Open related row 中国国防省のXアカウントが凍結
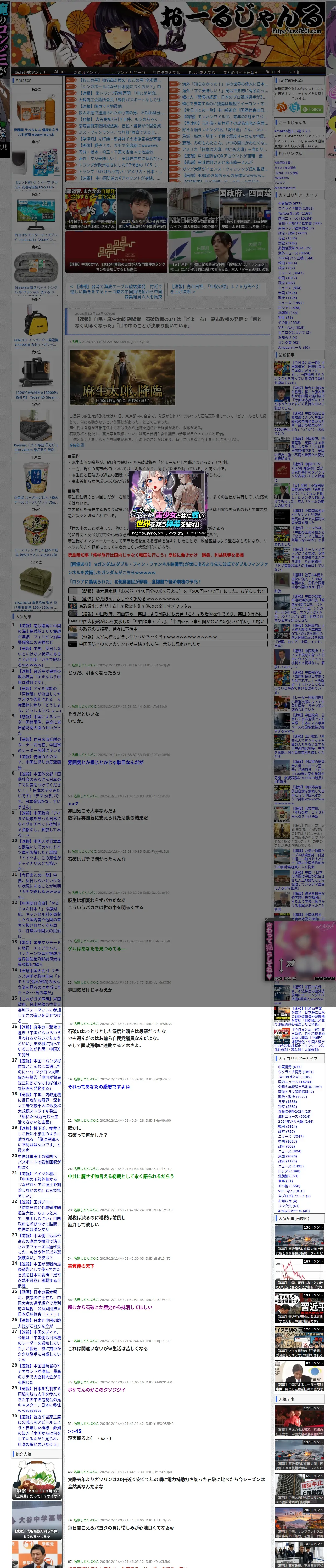Image resolution: width=336 pixels, height=1568 pixels. tap(168, 643)
